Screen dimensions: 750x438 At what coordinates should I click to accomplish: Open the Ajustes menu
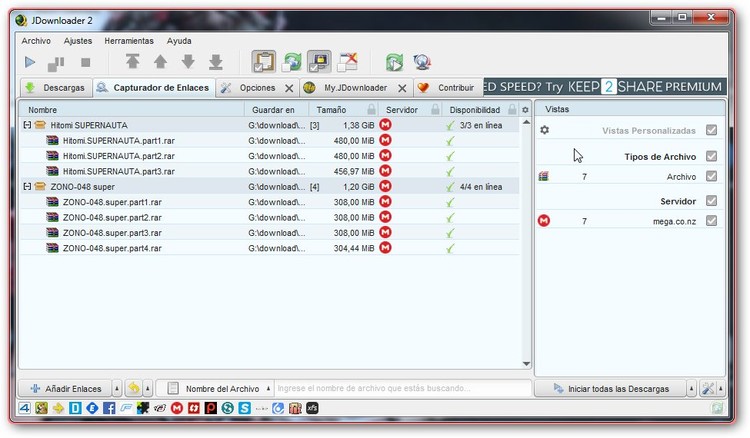click(78, 41)
